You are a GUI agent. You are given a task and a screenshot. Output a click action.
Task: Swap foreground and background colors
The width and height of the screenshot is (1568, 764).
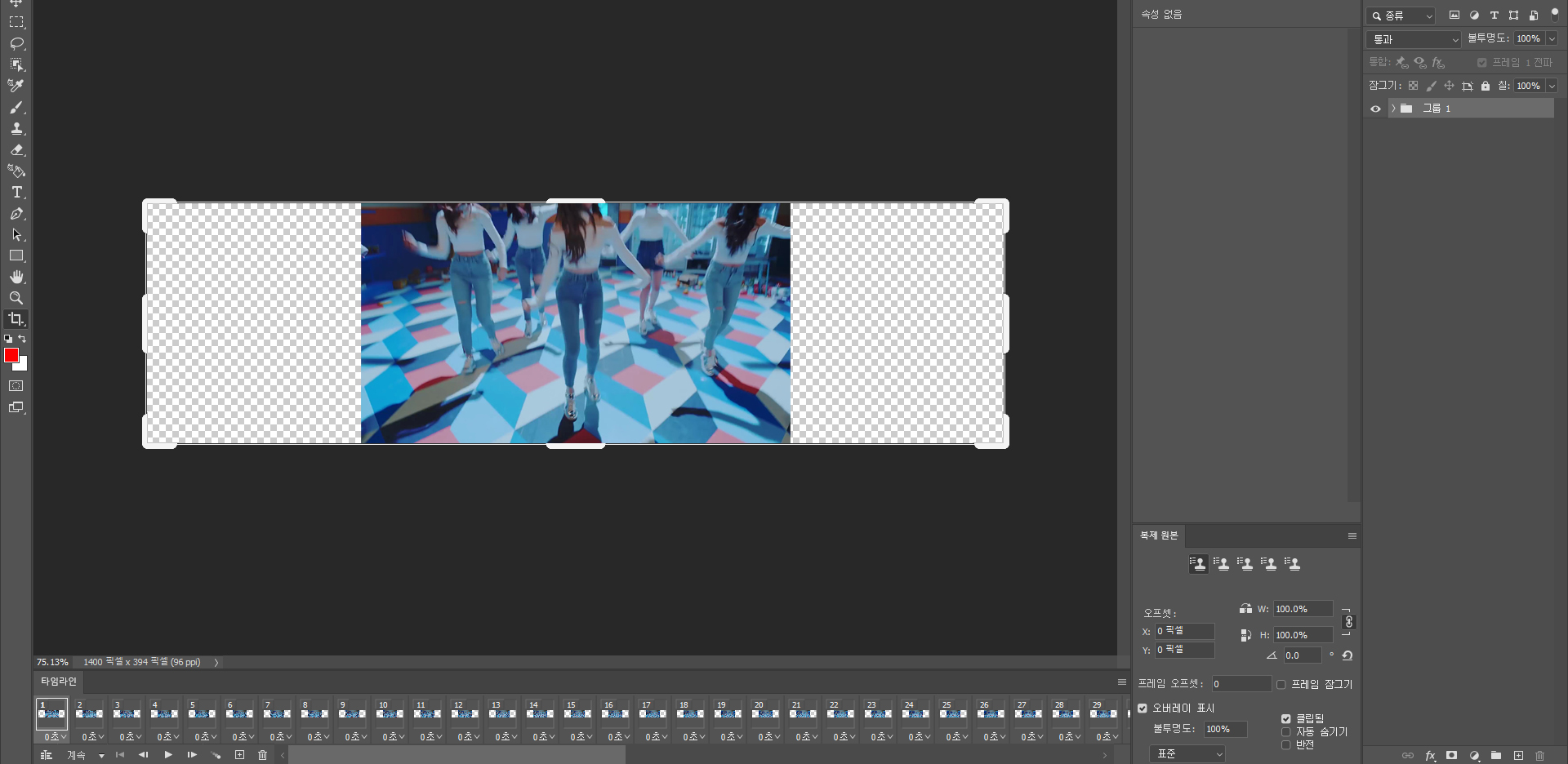(x=23, y=338)
